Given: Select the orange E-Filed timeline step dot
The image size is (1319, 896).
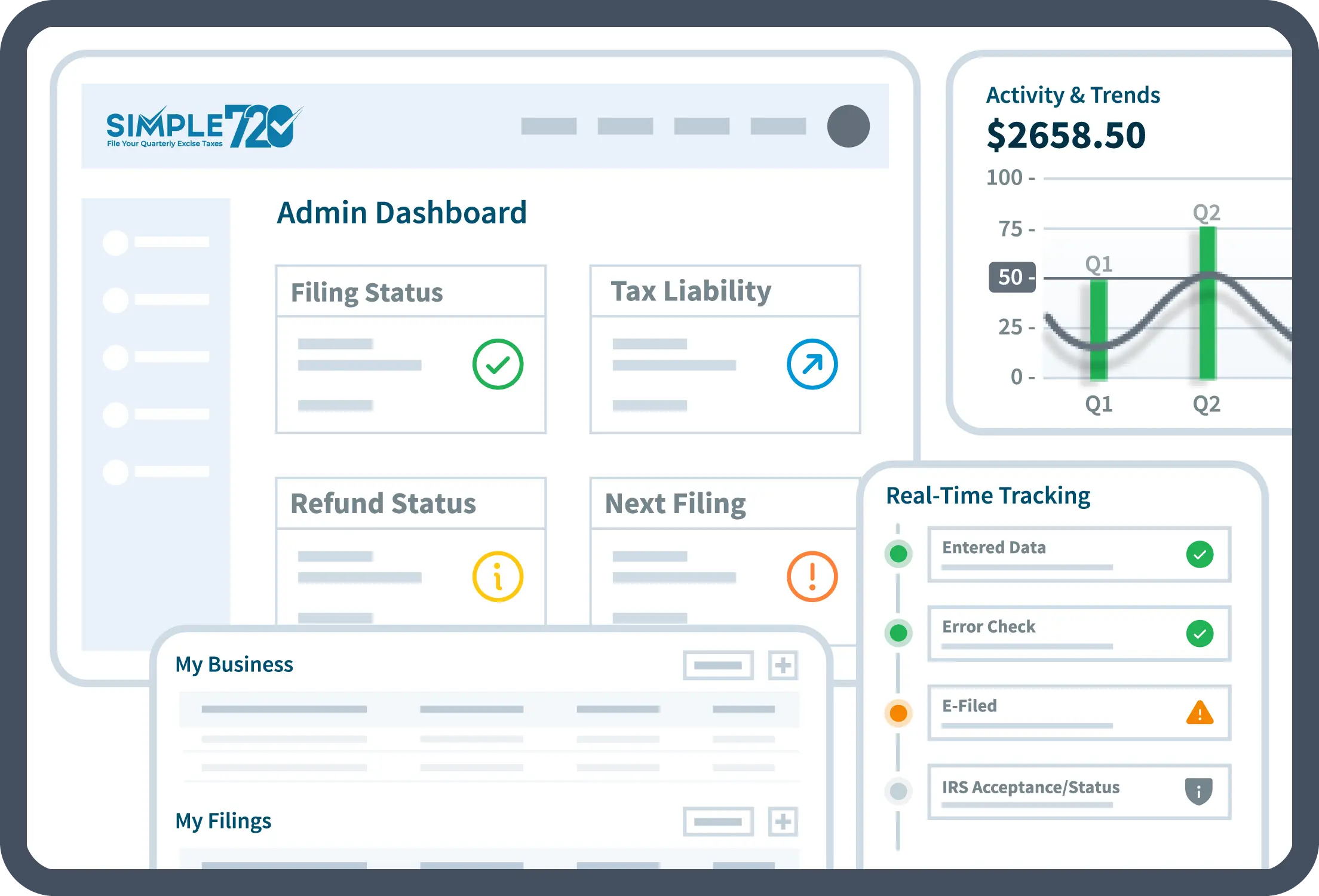Looking at the screenshot, I should (898, 713).
